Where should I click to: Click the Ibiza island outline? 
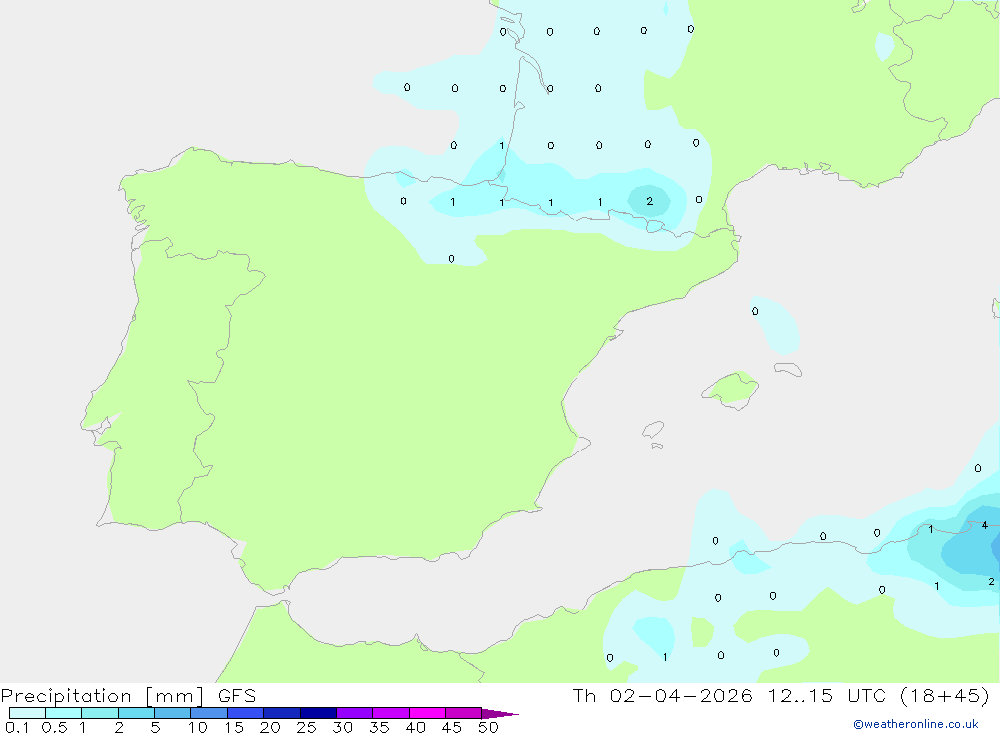pos(653,429)
